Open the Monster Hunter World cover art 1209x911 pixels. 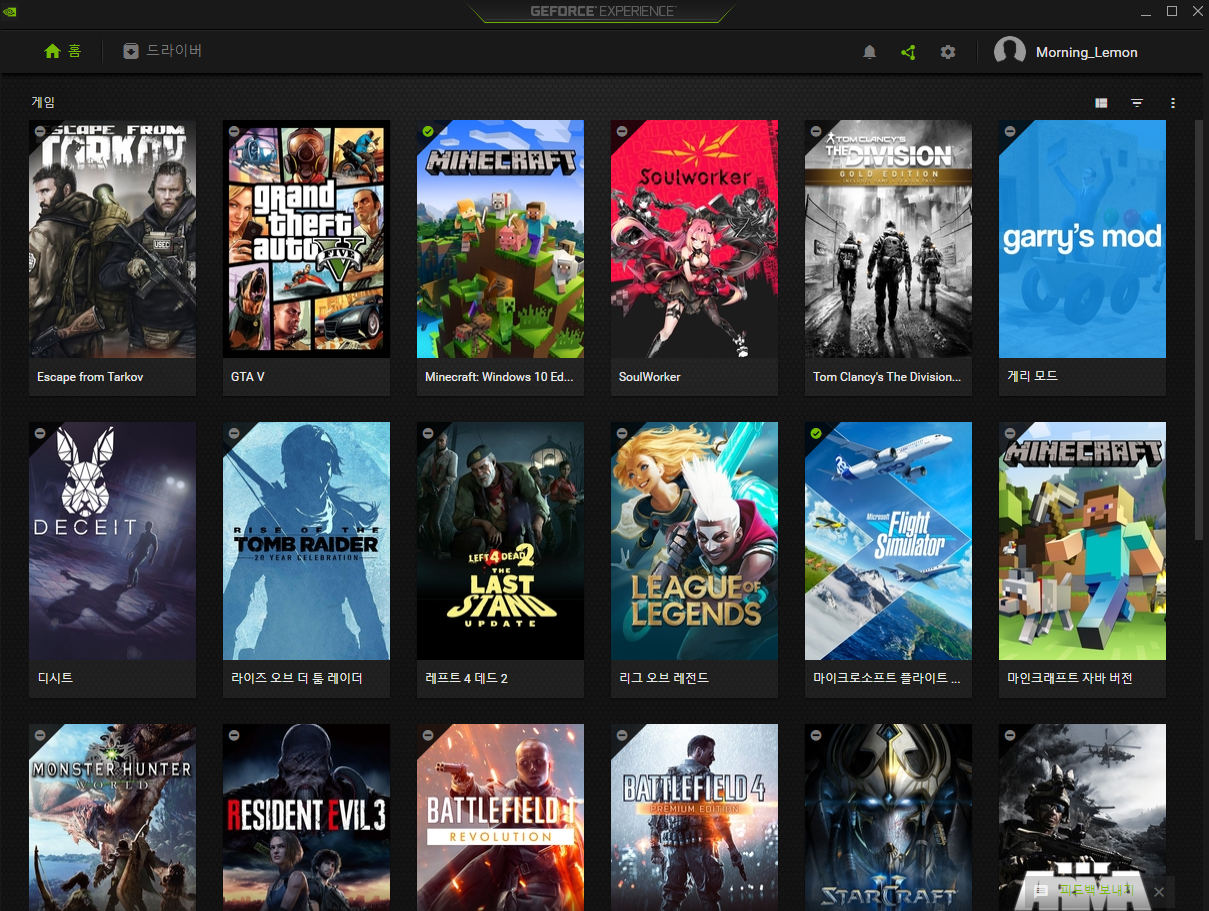(112, 817)
